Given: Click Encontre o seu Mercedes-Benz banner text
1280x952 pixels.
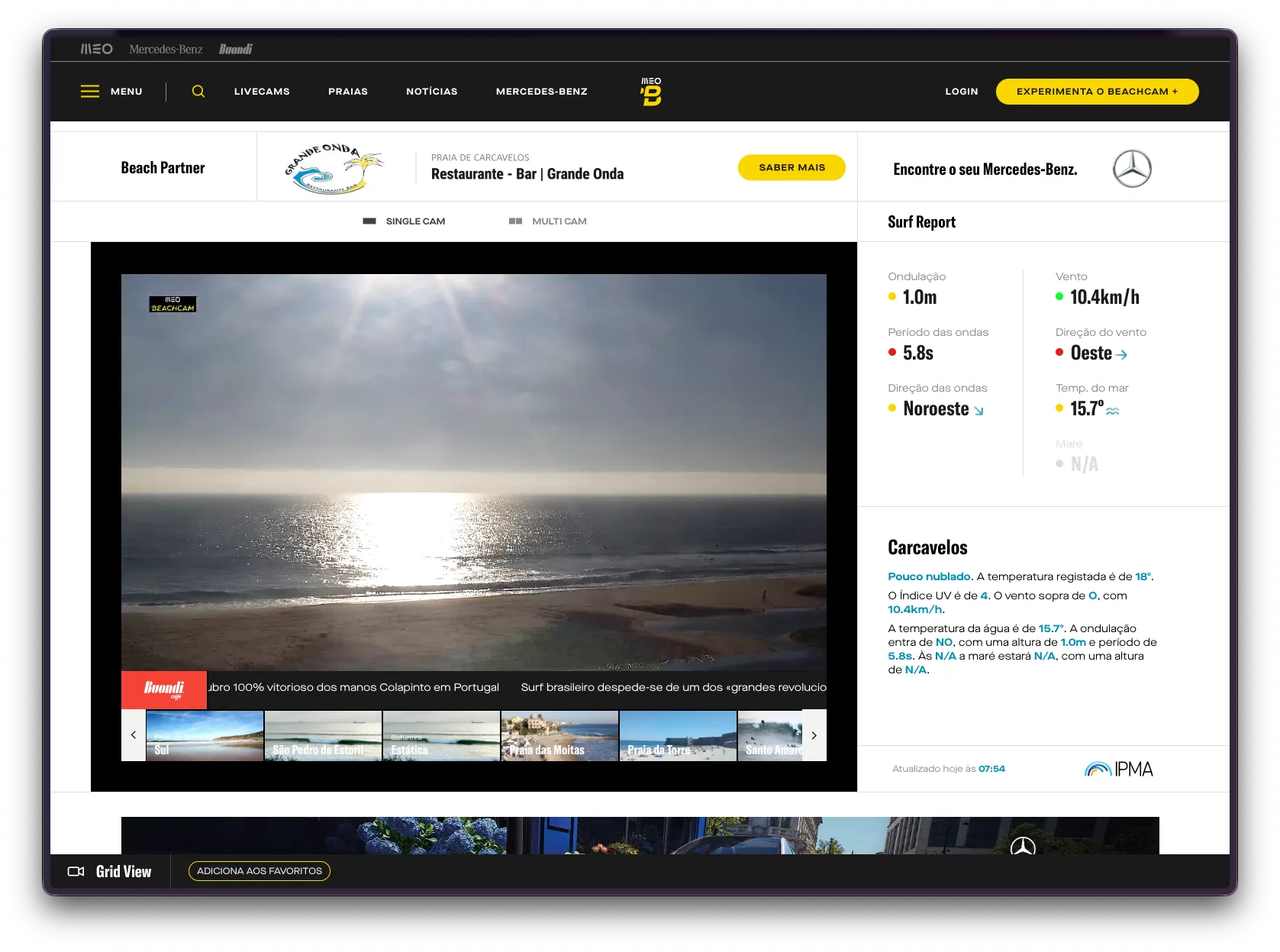Looking at the screenshot, I should click(x=985, y=169).
